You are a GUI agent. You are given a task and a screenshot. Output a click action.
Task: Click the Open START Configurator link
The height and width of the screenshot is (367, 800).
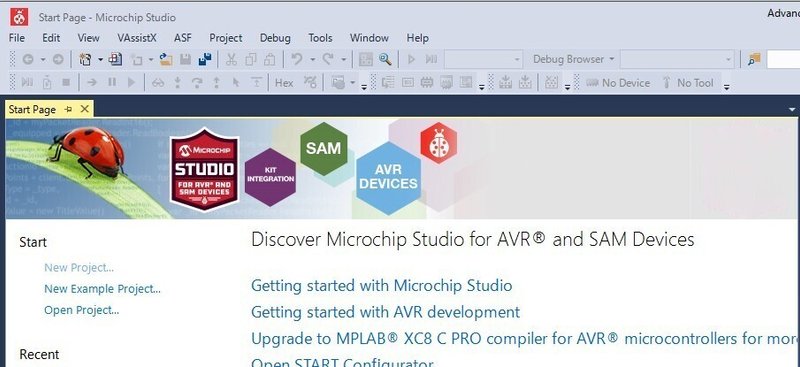tap(342, 362)
